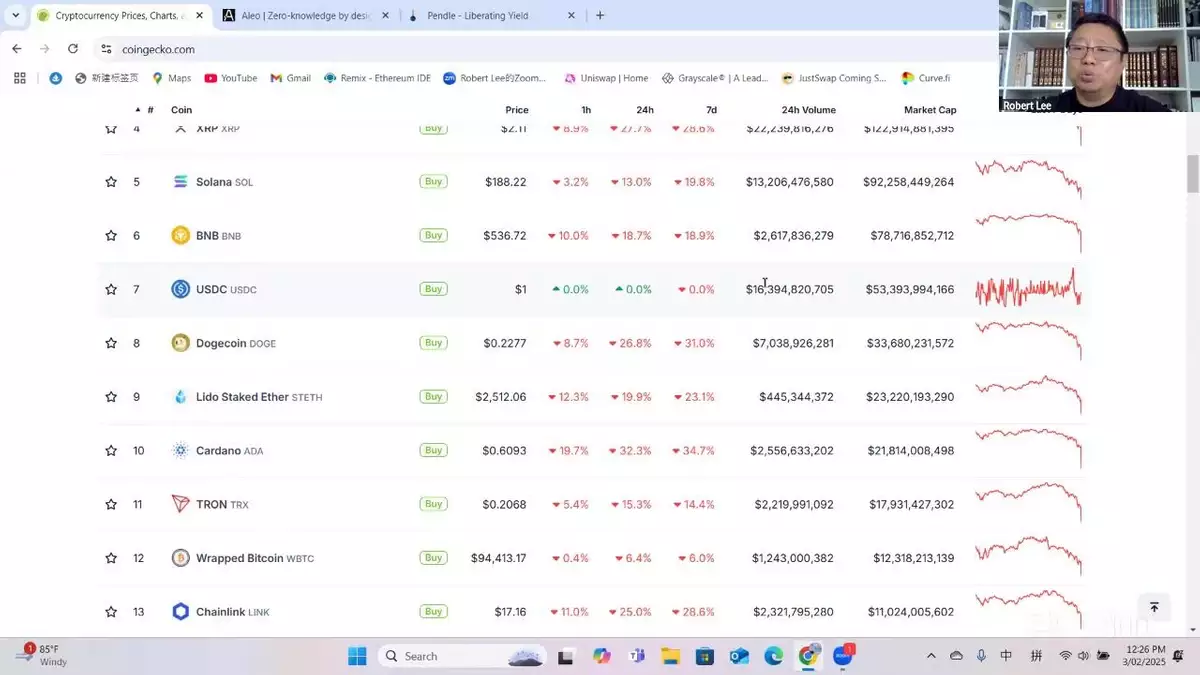Click the USDC coin logo
Image resolution: width=1200 pixels, height=675 pixels.
181,289
